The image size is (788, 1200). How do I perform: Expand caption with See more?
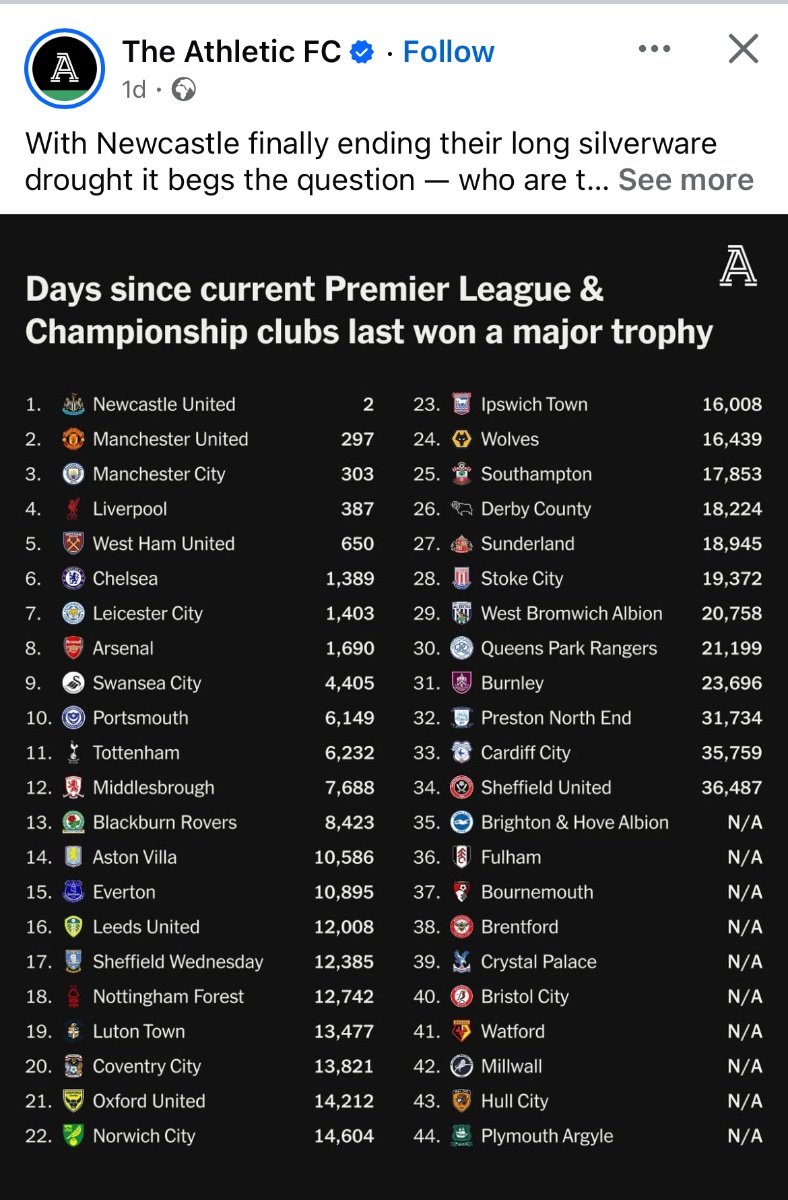click(x=686, y=180)
